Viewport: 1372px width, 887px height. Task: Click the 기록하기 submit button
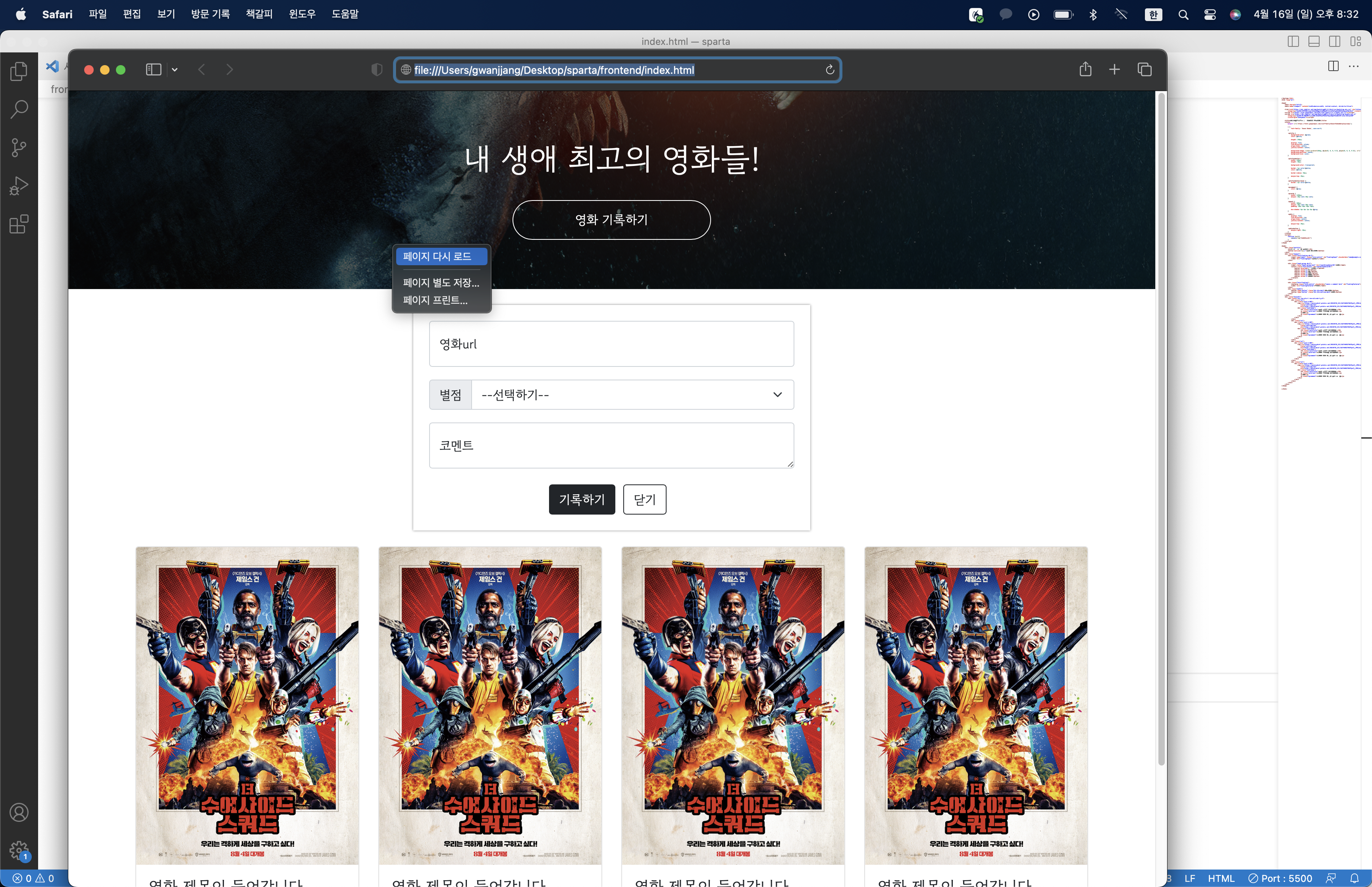[x=582, y=499]
